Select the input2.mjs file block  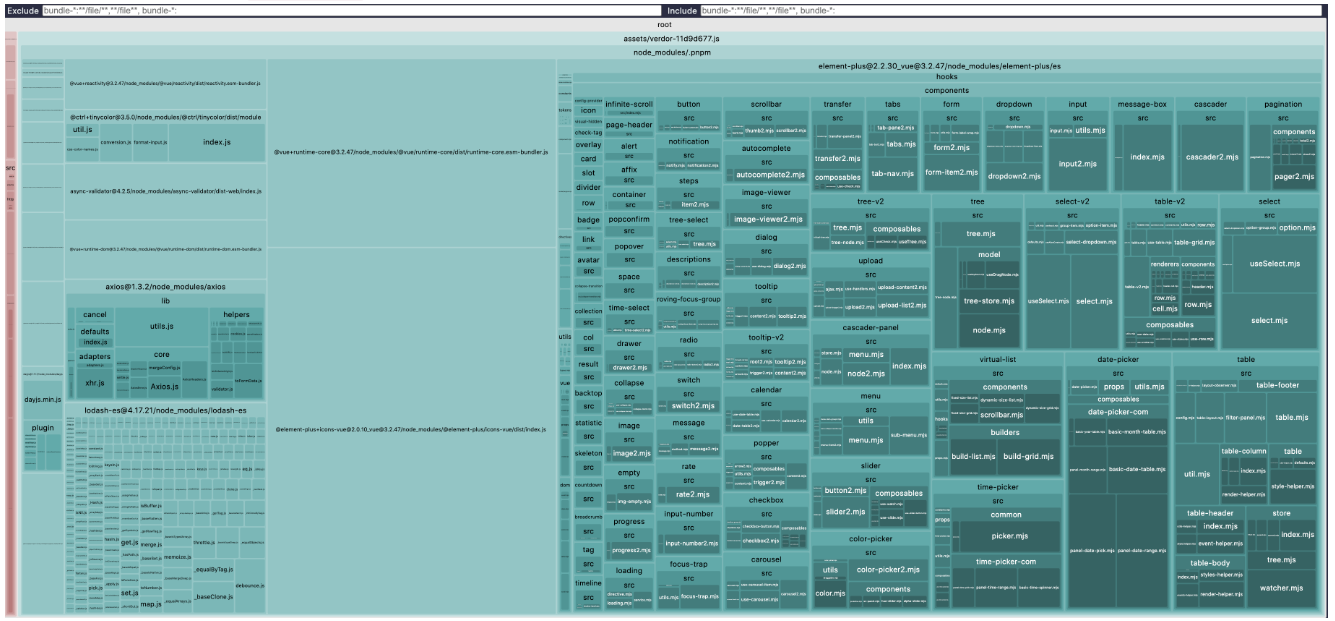[x=1077, y=163]
